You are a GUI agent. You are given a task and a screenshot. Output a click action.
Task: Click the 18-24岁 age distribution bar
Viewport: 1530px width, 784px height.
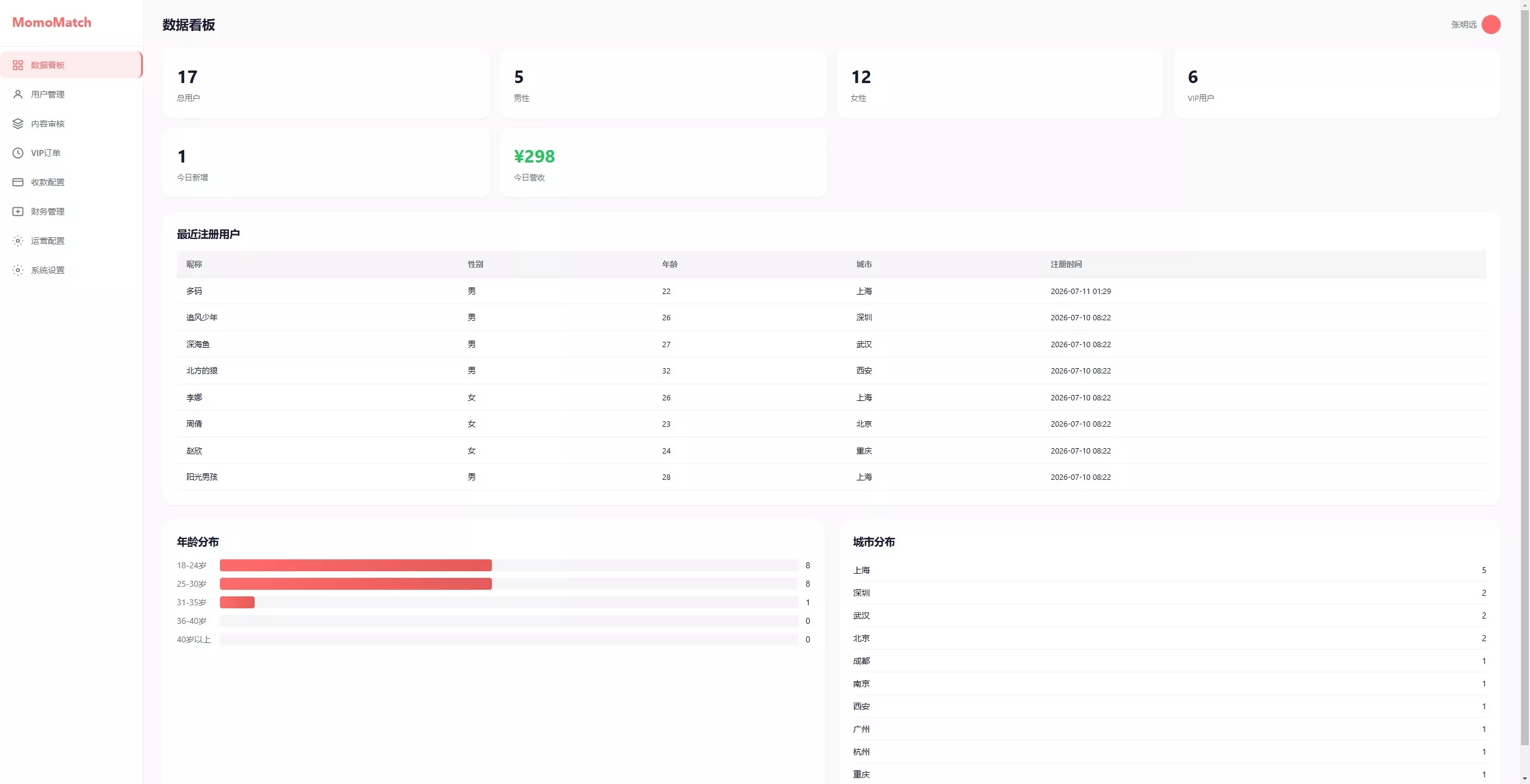509,565
